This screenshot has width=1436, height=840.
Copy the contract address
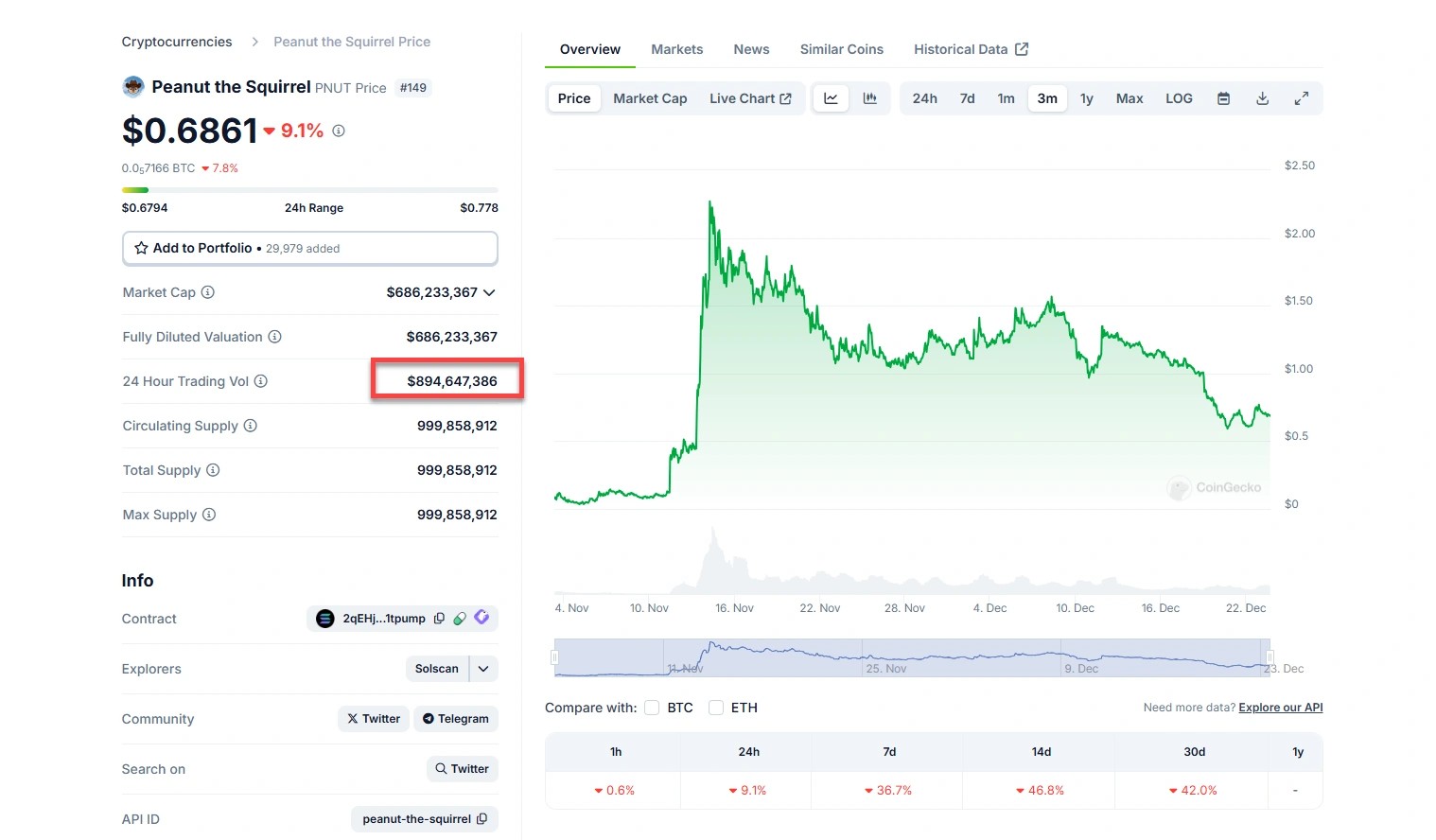tap(439, 619)
